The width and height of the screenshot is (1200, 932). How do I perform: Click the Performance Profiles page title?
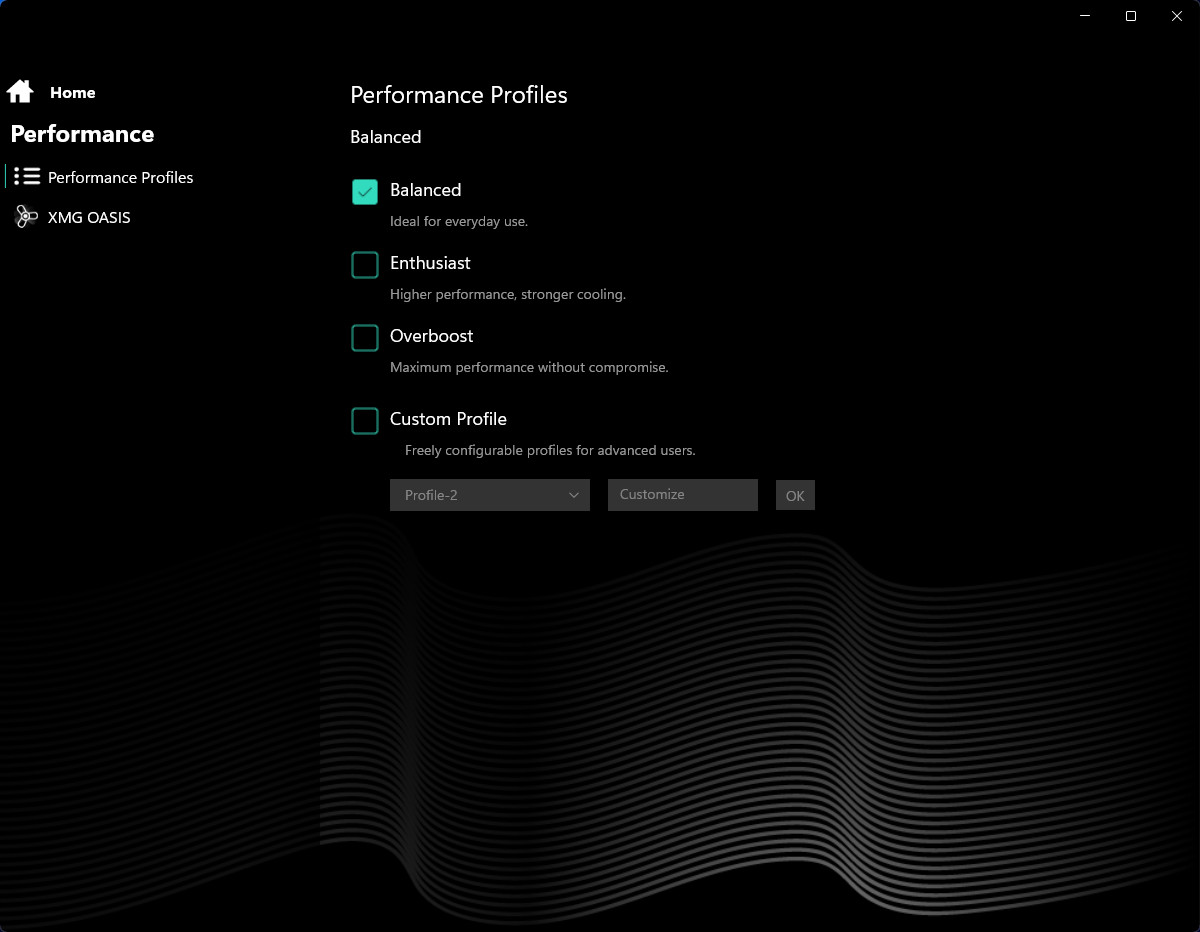tap(459, 95)
